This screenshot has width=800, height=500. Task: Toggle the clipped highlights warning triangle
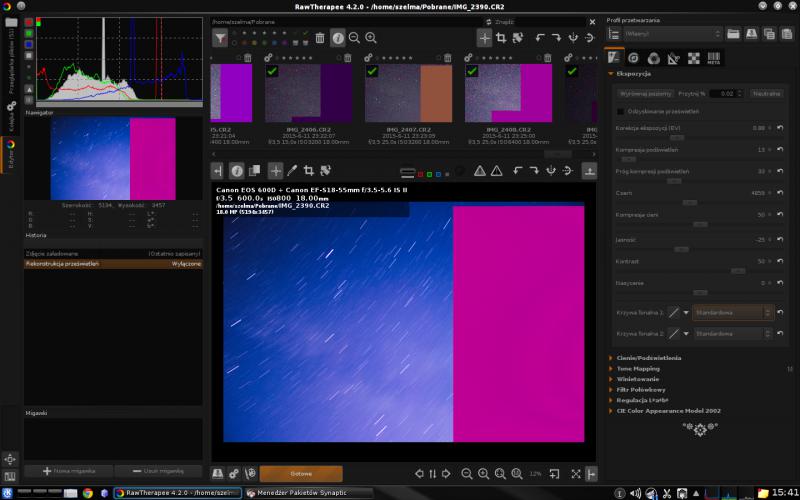click(x=480, y=171)
